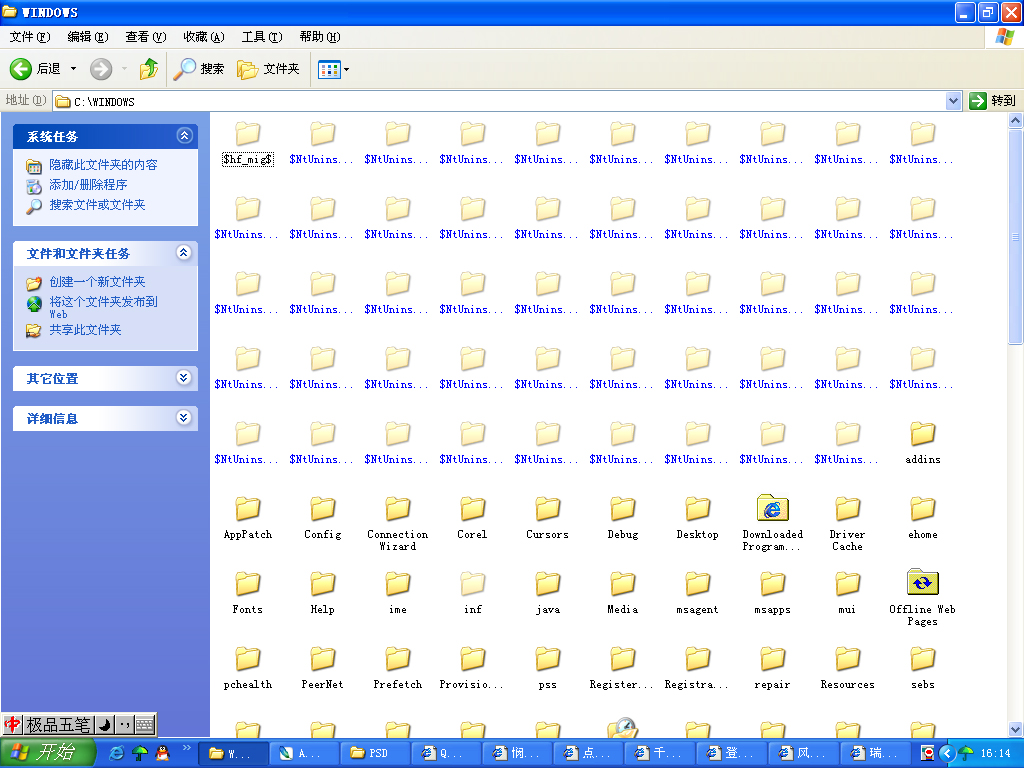Screen dimensions: 1024x768
Task: Open the 工具(T) menu
Action: click(261, 37)
